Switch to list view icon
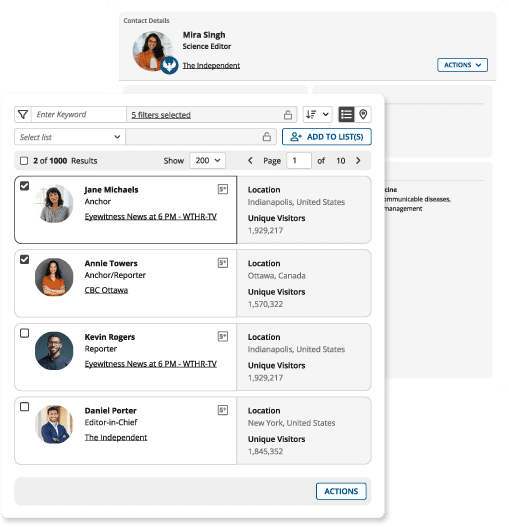Screen dimensions: 509x527 click(346, 115)
